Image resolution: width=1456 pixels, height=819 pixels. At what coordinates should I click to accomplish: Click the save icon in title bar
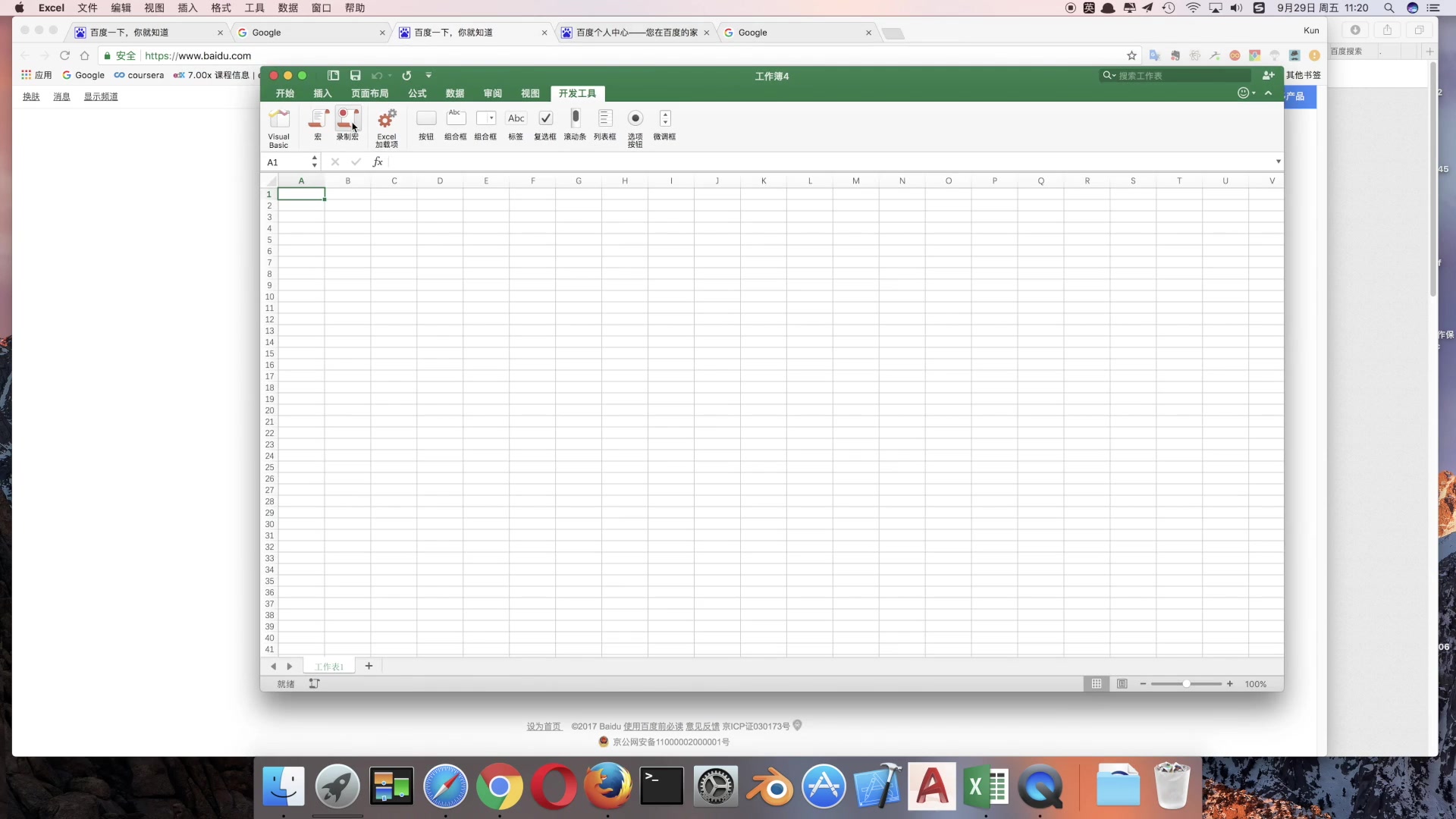[355, 76]
